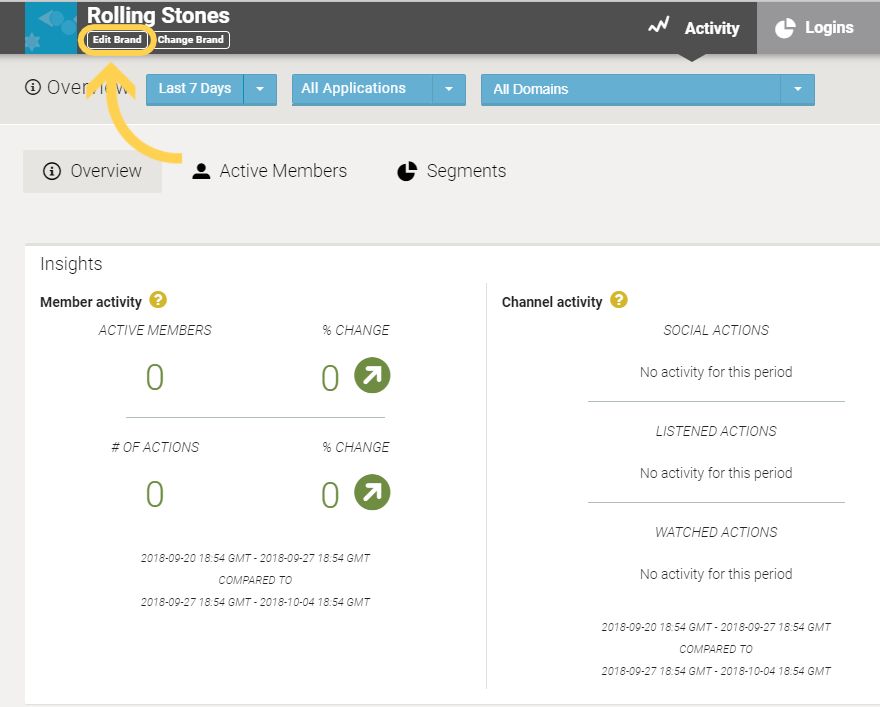
Task: Click the % CHANGE label beside Active Members
Action: [x=356, y=330]
